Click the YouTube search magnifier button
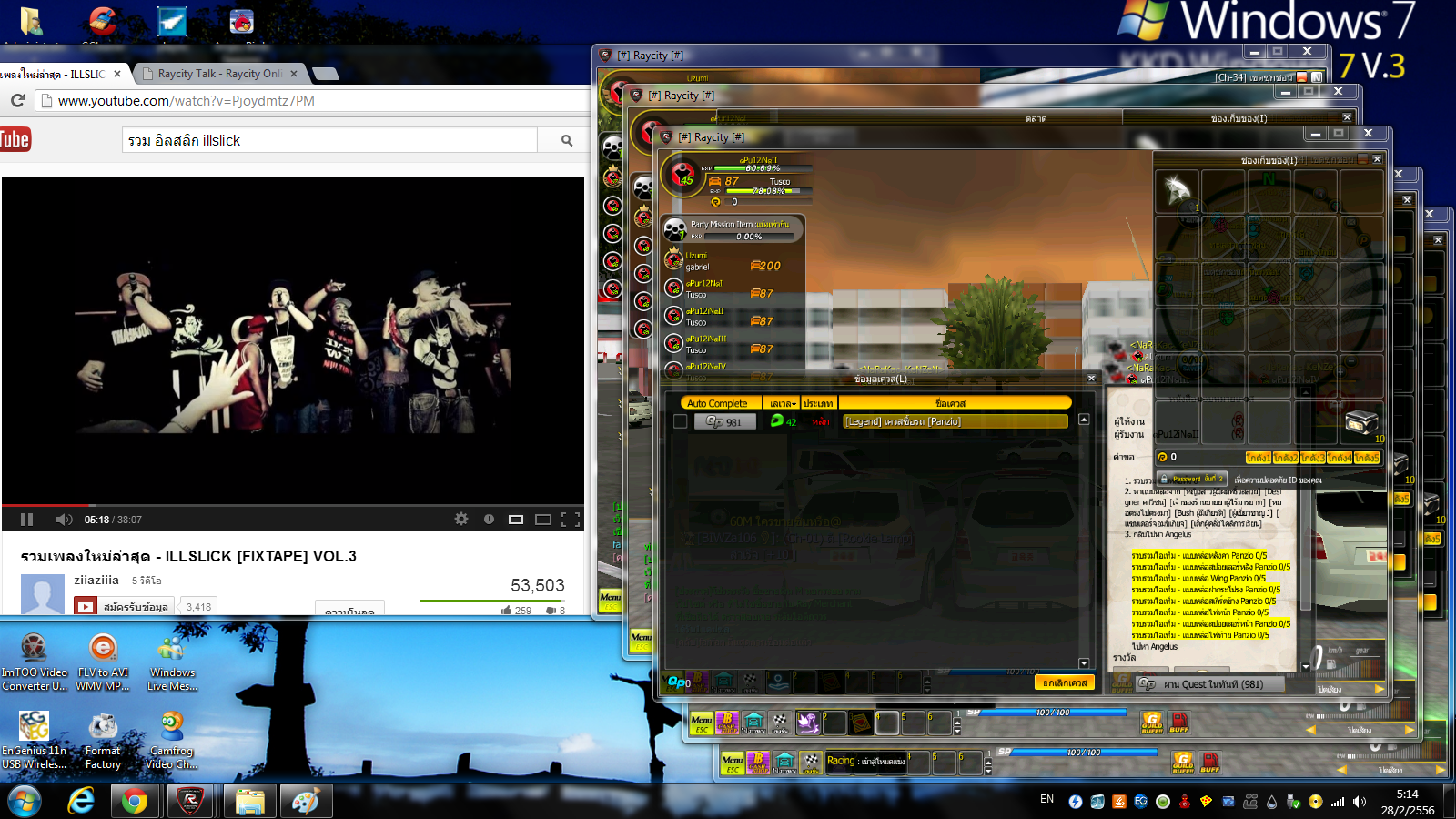 566,140
